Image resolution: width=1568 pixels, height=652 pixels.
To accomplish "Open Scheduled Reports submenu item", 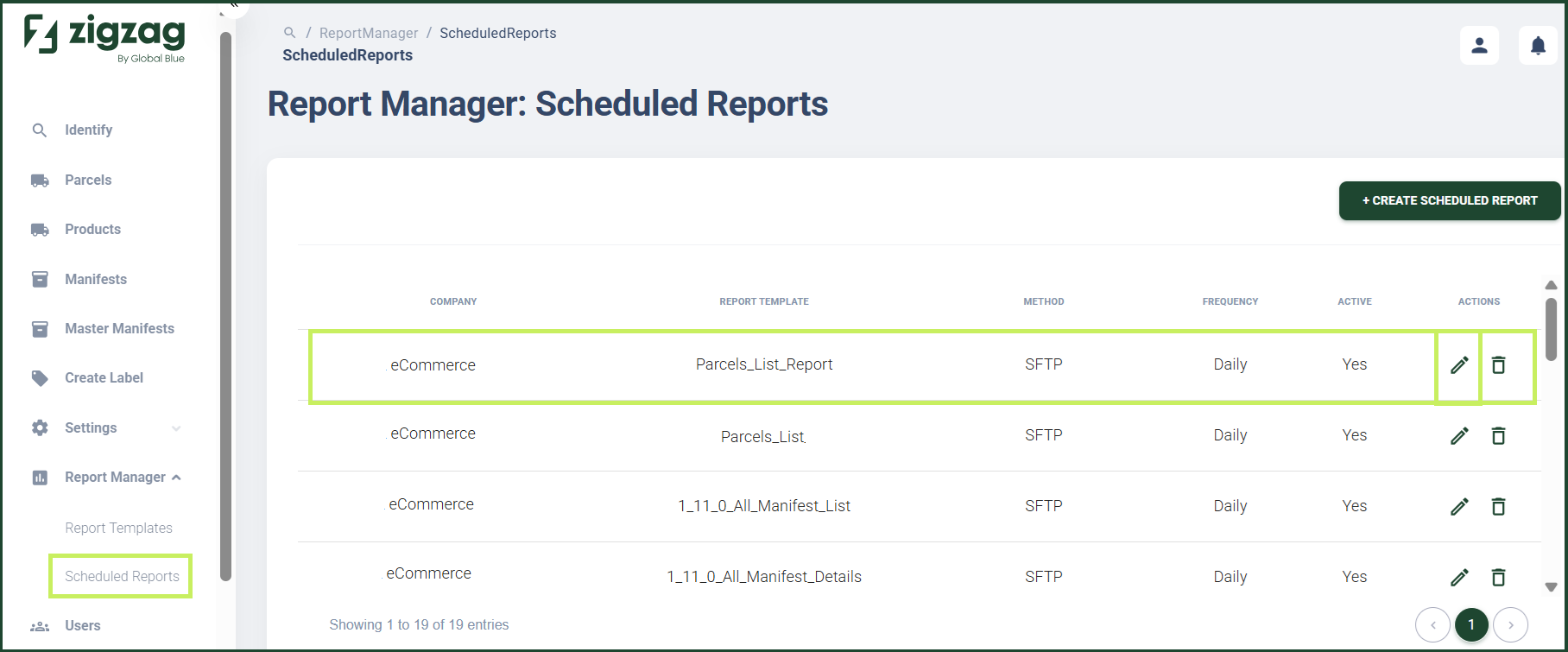I will [x=122, y=577].
